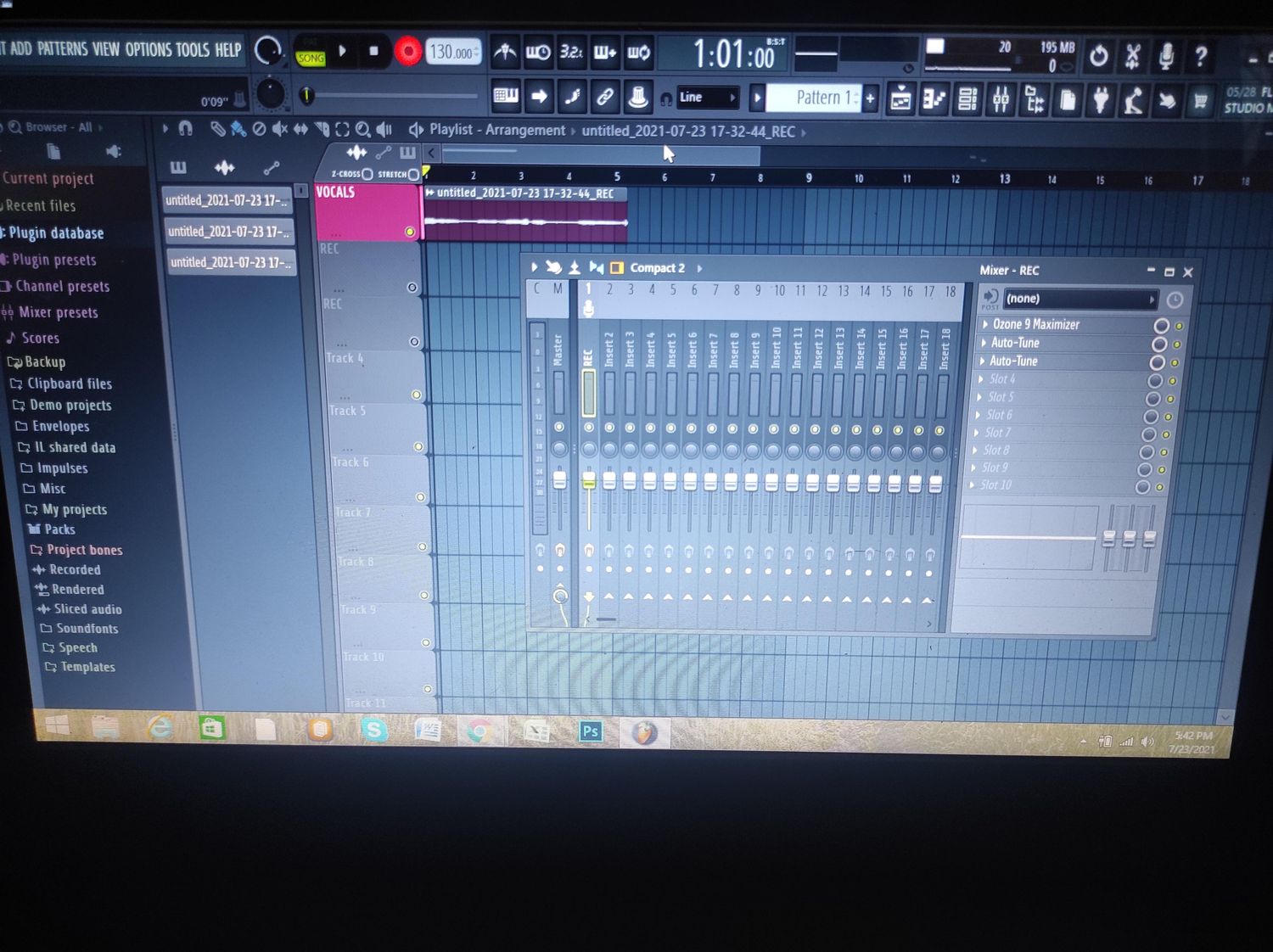Toggle loop recording icon
The width and height of the screenshot is (1273, 952).
[x=638, y=53]
